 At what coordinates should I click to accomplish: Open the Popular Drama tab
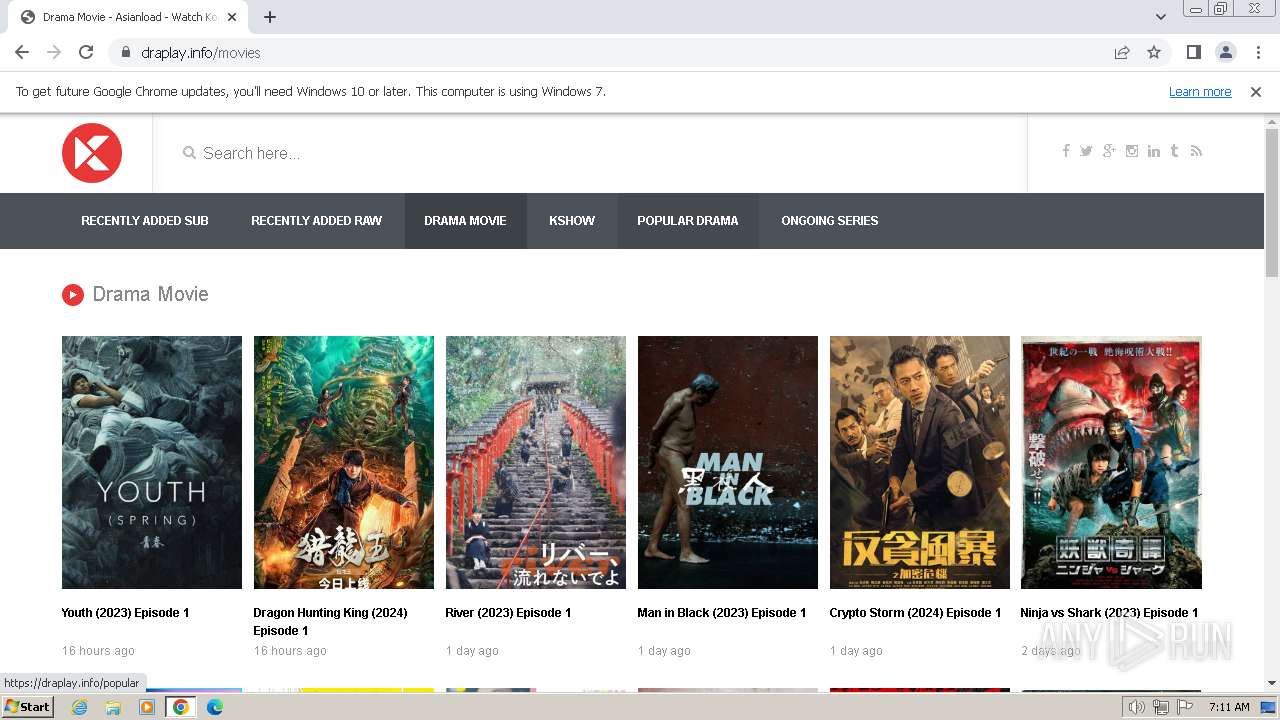pyautogui.click(x=688, y=220)
